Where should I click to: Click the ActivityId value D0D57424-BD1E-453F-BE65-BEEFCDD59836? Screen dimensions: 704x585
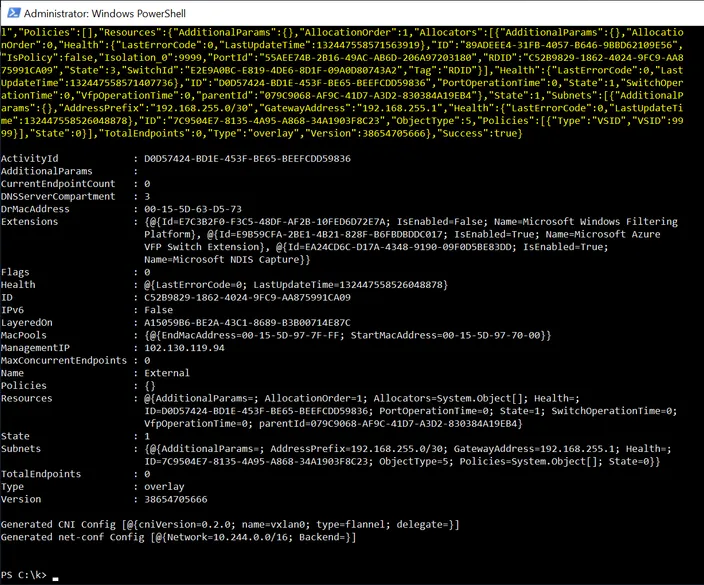(247, 158)
